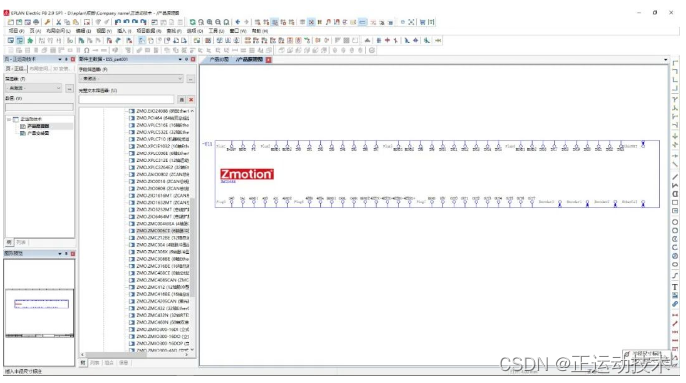Toggle auto-hide pin on page navigator panel
The image size is (686, 383).
pyautogui.click(x=66, y=59)
